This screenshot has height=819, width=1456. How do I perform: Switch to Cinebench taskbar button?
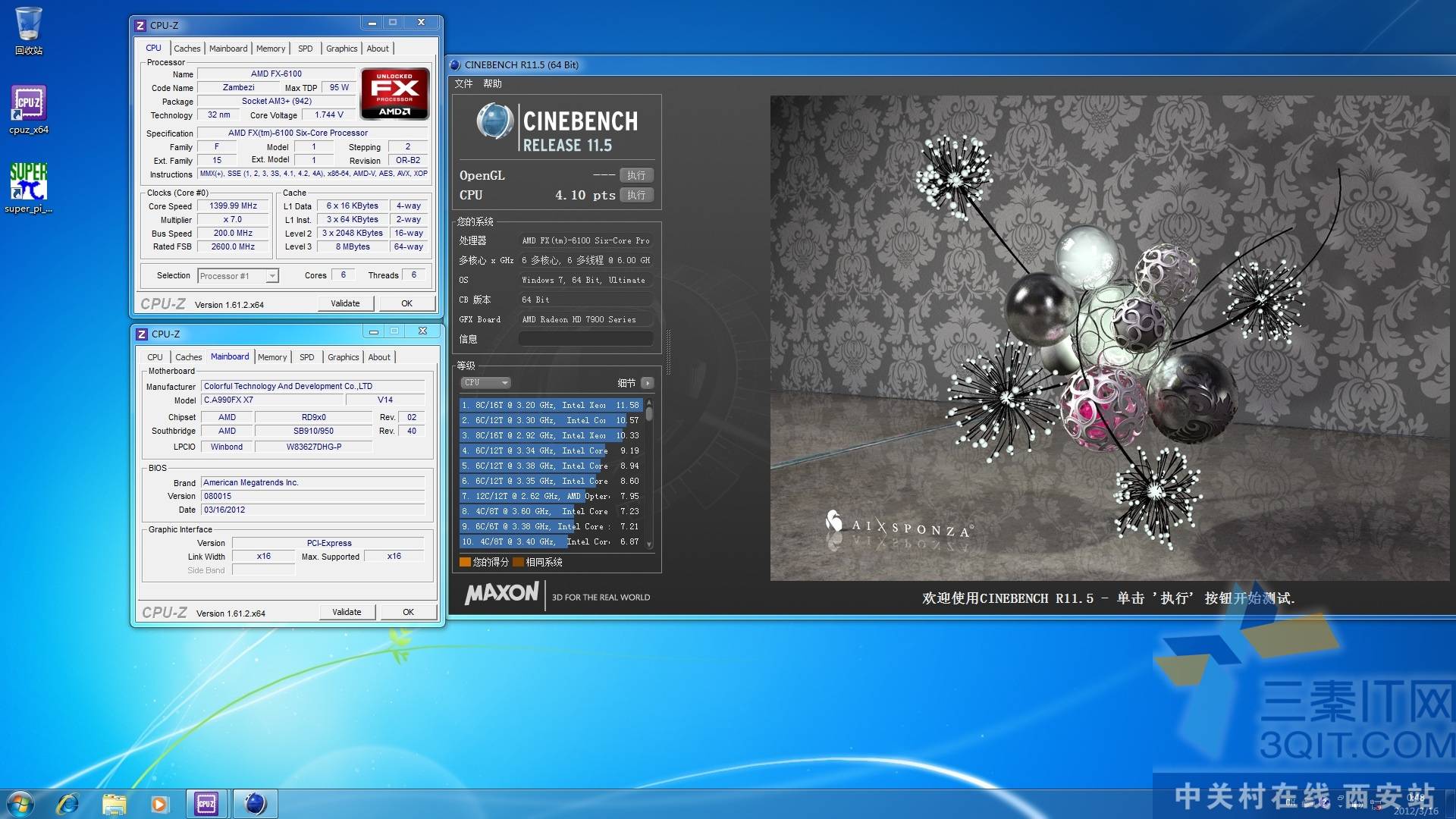[256, 804]
